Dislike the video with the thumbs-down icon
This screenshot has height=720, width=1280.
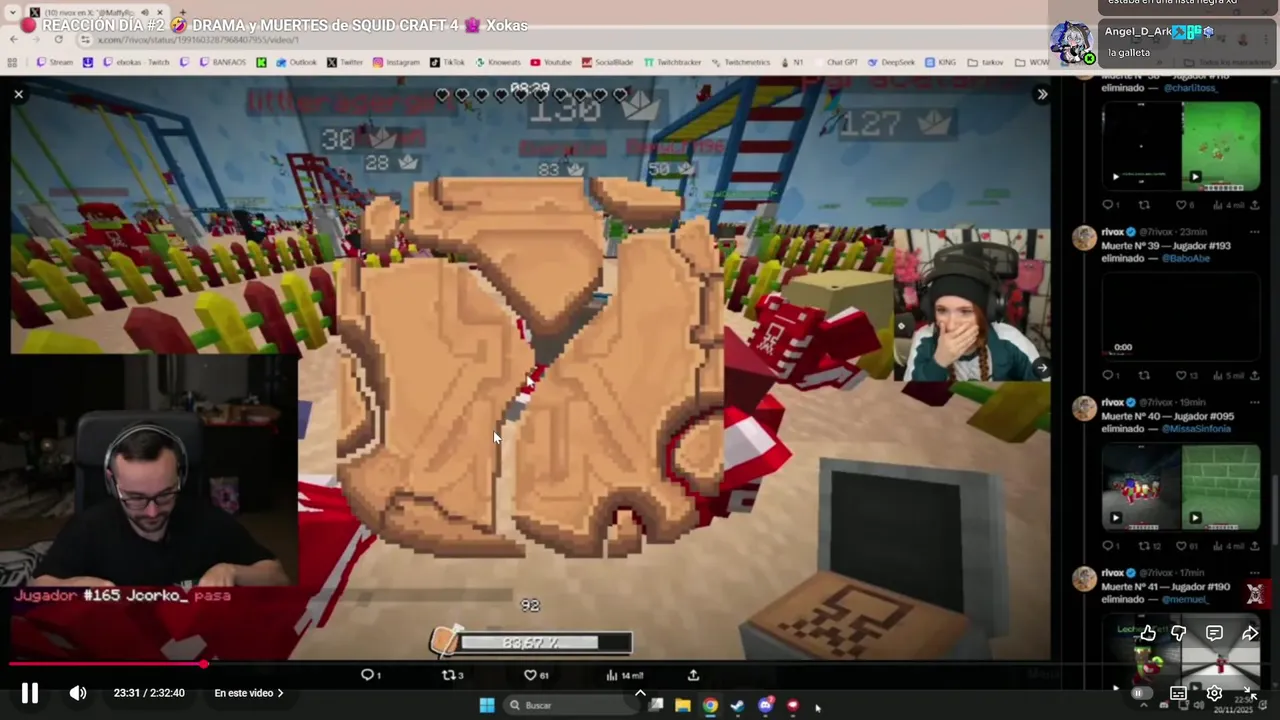1179,633
